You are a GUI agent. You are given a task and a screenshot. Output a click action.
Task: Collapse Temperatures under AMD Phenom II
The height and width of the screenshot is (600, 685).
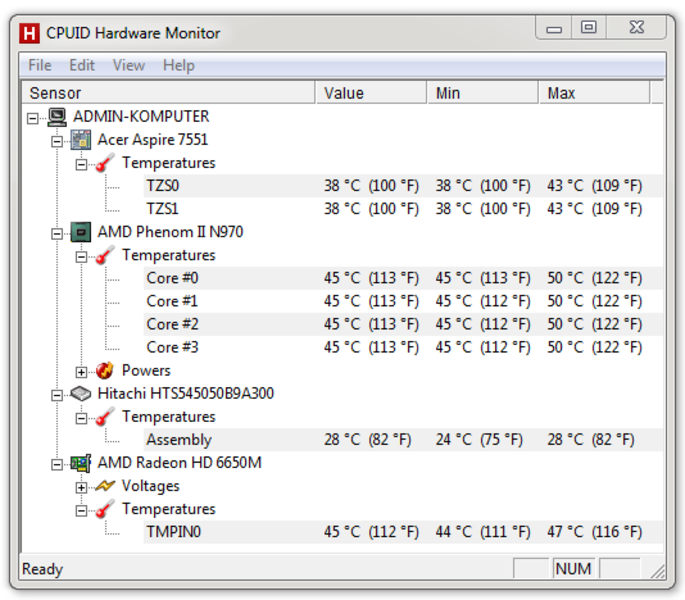[x=81, y=257]
